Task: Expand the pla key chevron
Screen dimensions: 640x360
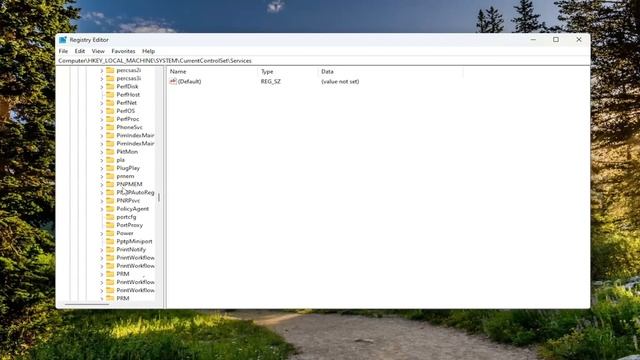Action: click(102, 160)
